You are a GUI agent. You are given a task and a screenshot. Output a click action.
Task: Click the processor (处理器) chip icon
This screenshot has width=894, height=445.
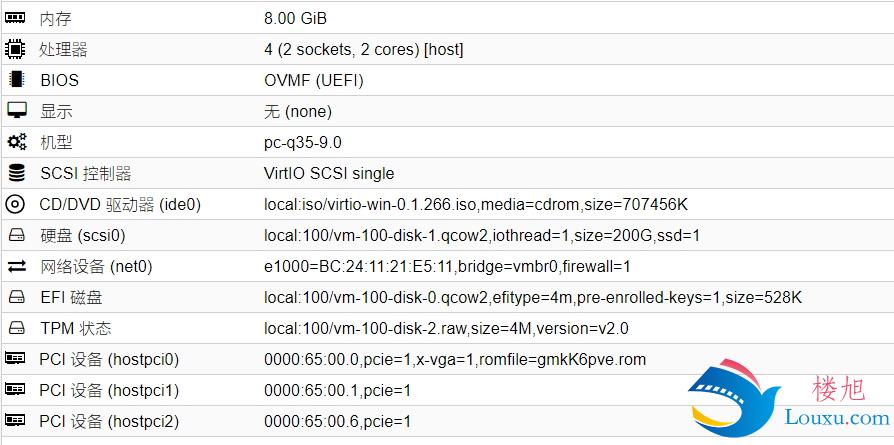(15, 49)
